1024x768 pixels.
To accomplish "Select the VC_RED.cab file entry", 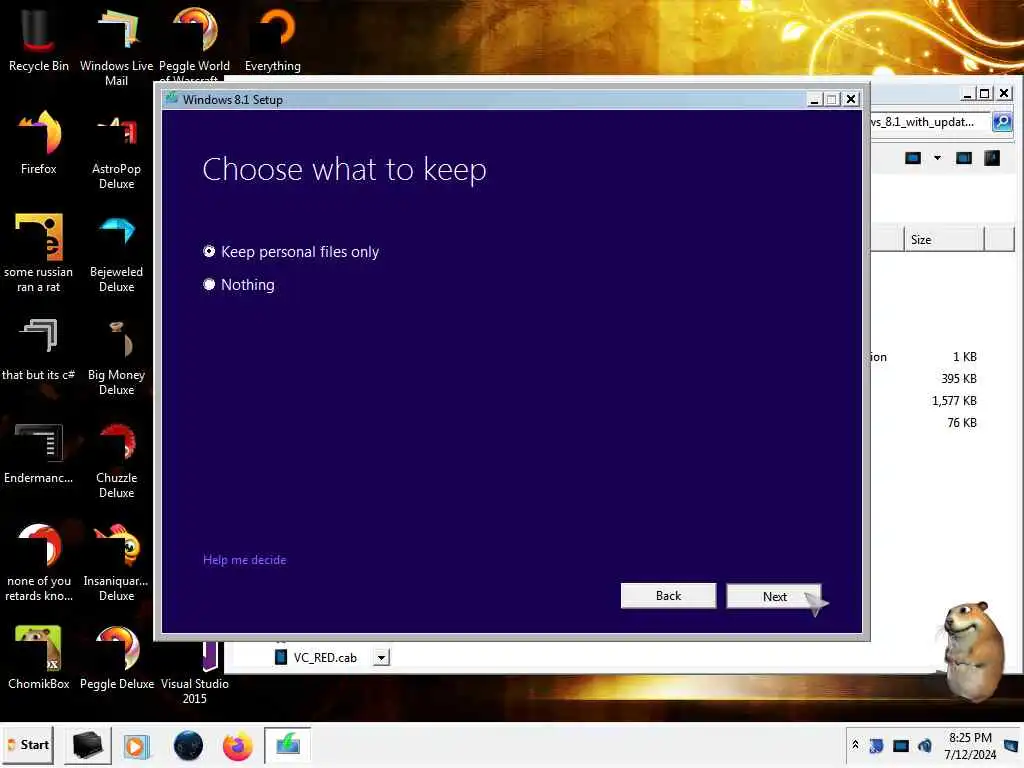I will [x=317, y=657].
